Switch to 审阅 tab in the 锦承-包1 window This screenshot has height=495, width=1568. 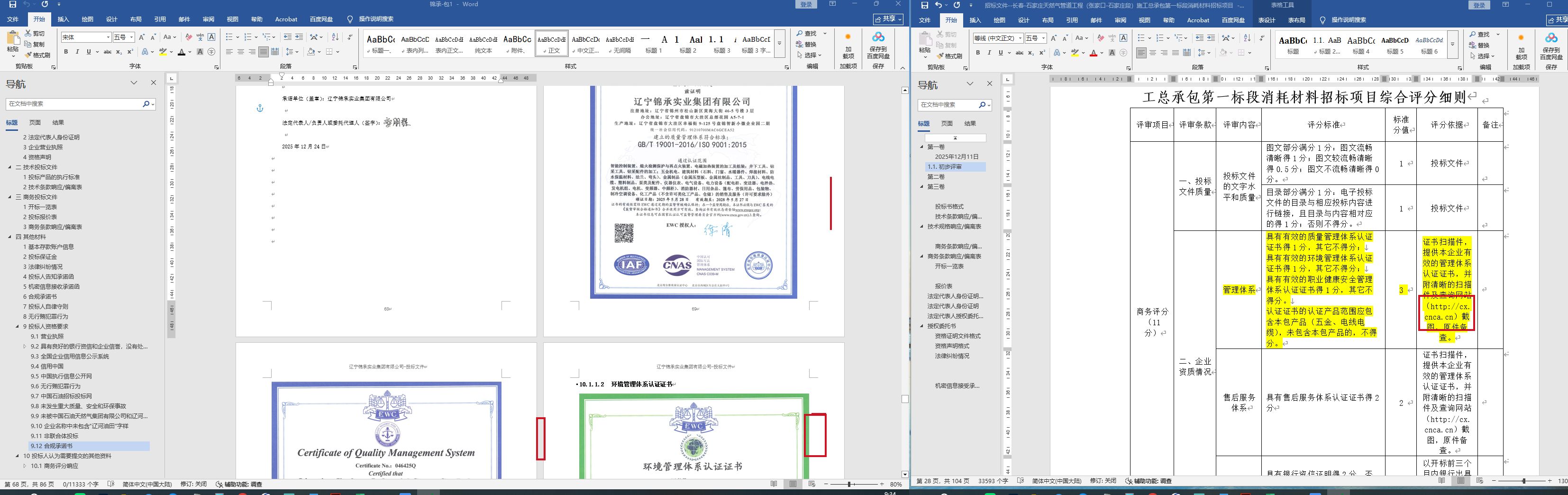[208, 19]
